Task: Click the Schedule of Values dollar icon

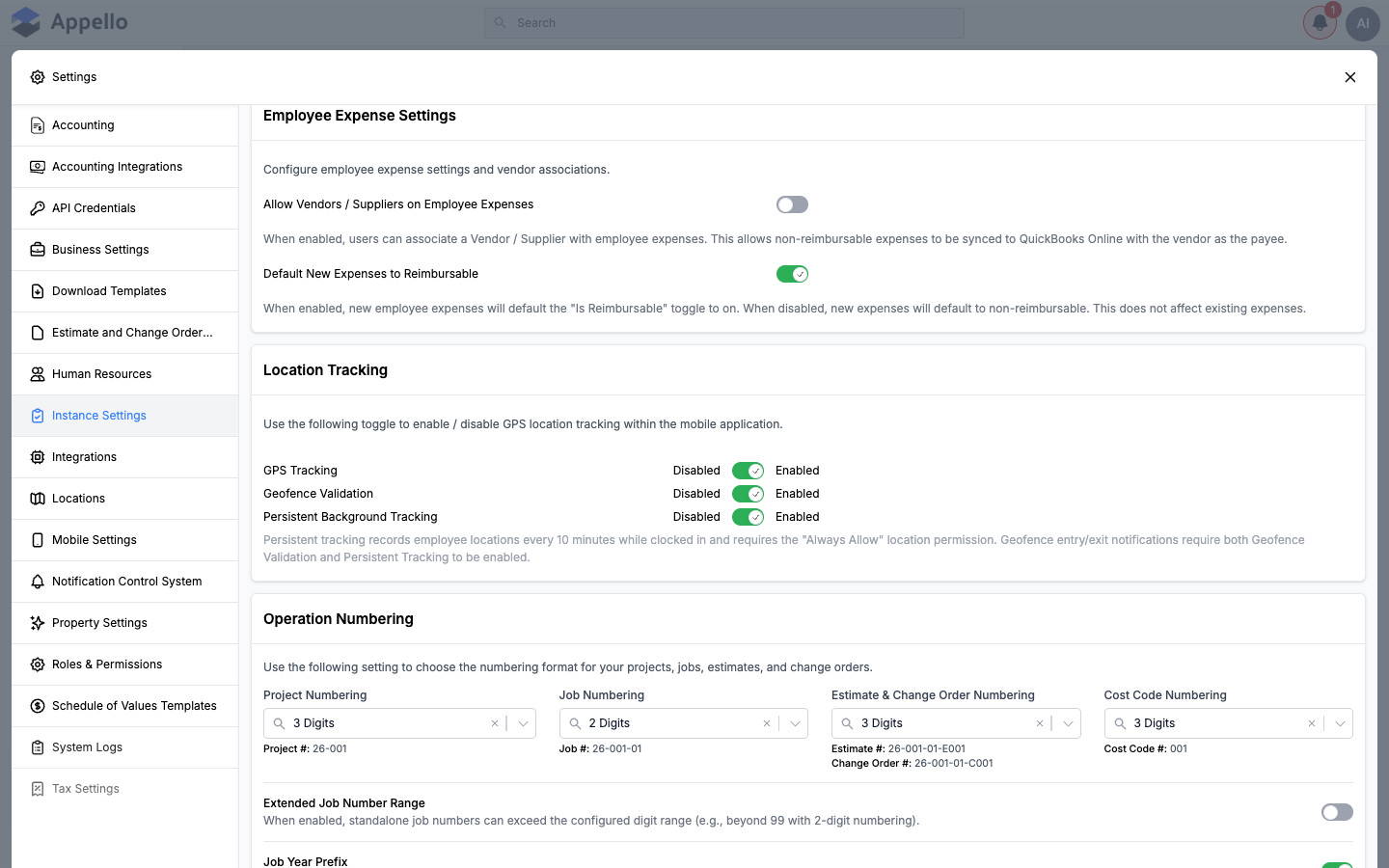Action: (x=38, y=706)
